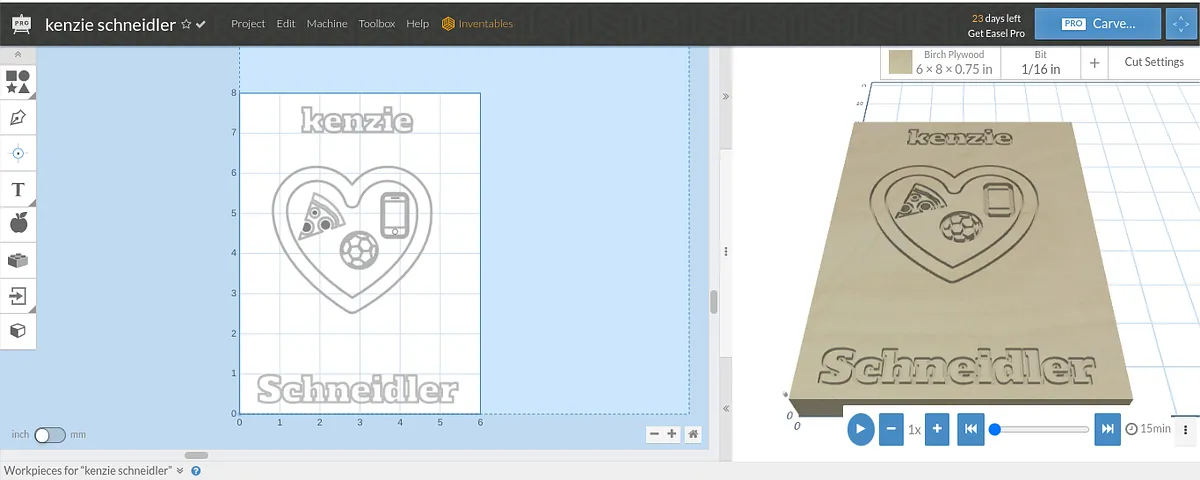Open the Icons library apple
Screen dimensions: 1200x480
coord(18,224)
